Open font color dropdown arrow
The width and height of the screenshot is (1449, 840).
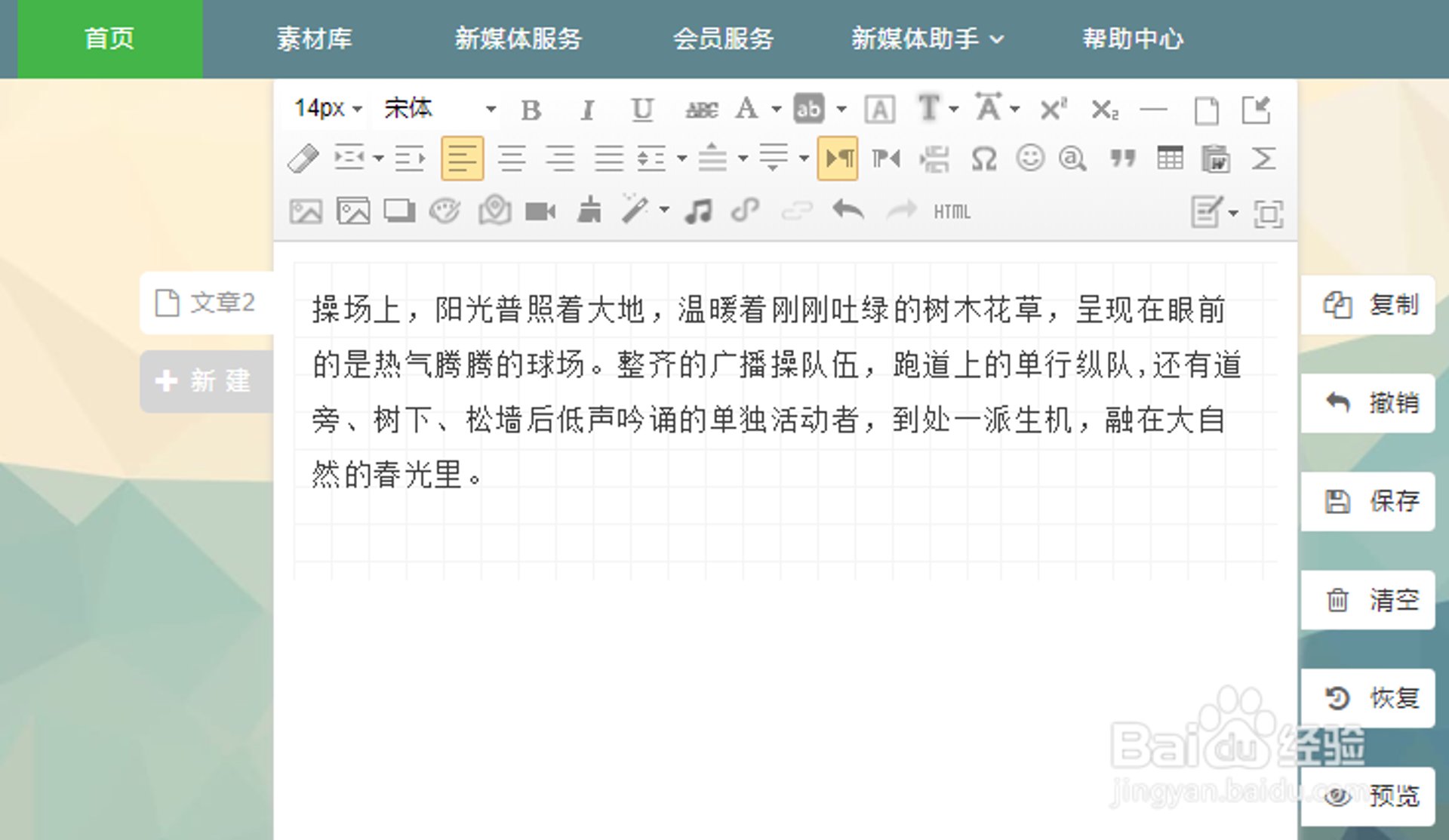(x=776, y=109)
